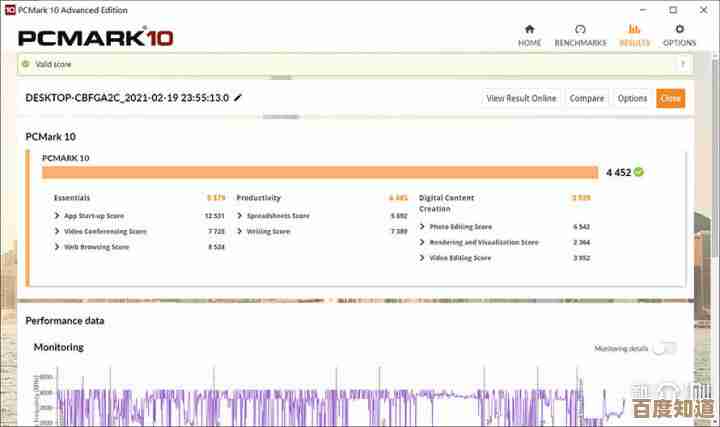Expand the Video Conferencing Score row

click(57, 231)
